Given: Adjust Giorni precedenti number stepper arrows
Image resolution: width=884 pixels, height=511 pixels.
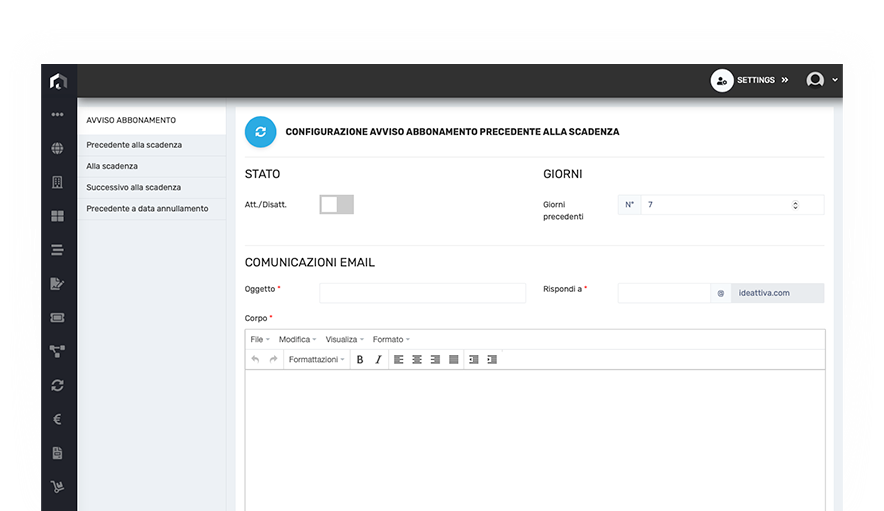Looking at the screenshot, I should (795, 205).
